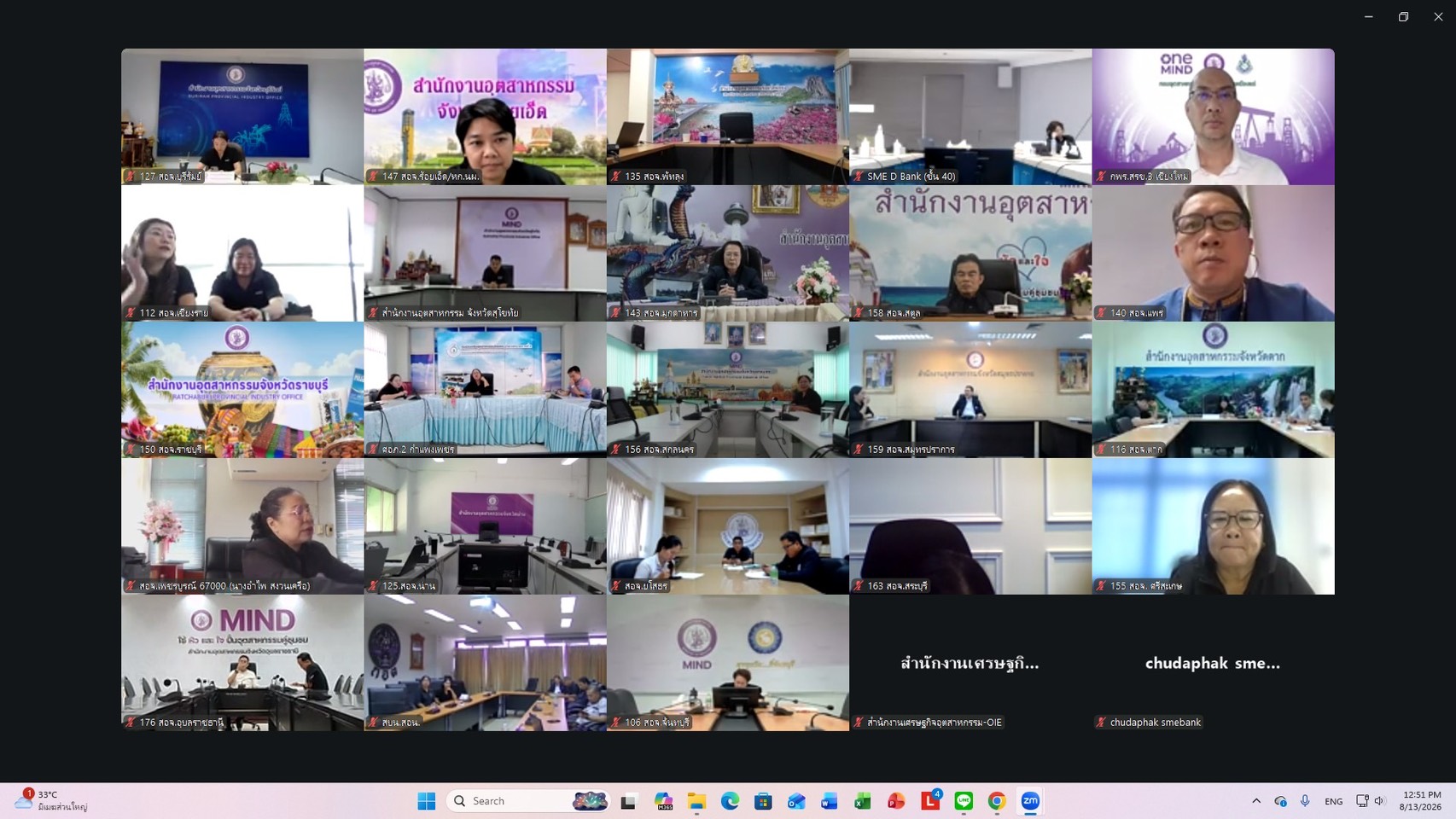The image size is (1456, 819).
Task: Select the 176 MIND meeting room tile
Action: (242, 663)
